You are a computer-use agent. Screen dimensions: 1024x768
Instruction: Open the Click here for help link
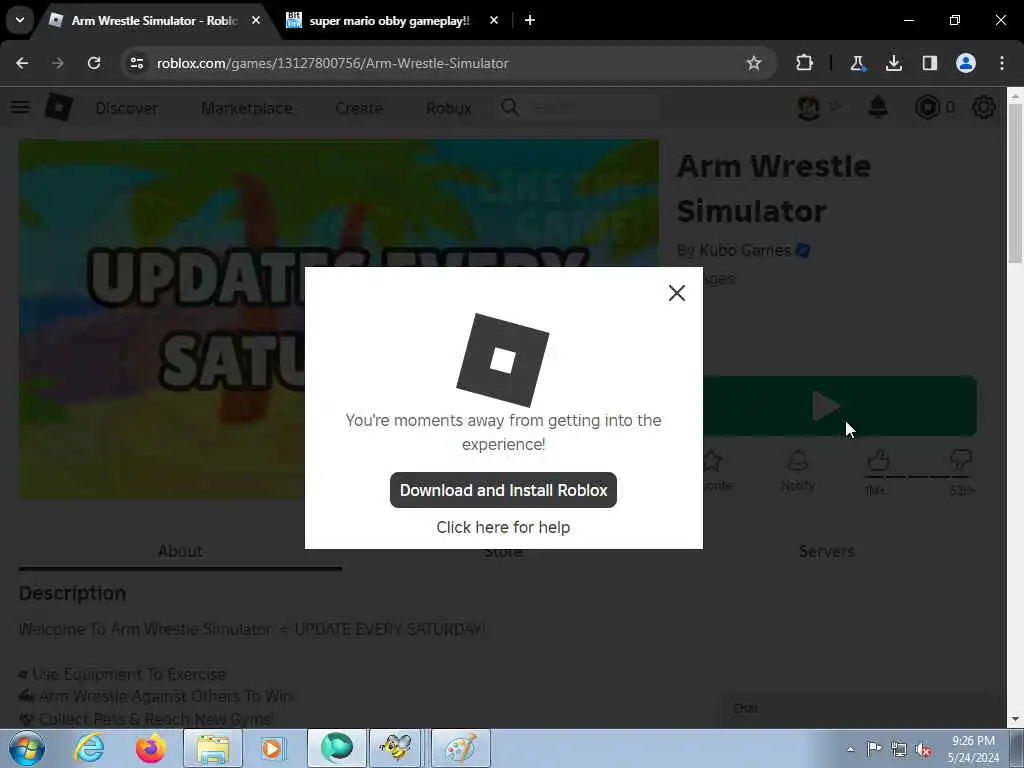tap(503, 527)
